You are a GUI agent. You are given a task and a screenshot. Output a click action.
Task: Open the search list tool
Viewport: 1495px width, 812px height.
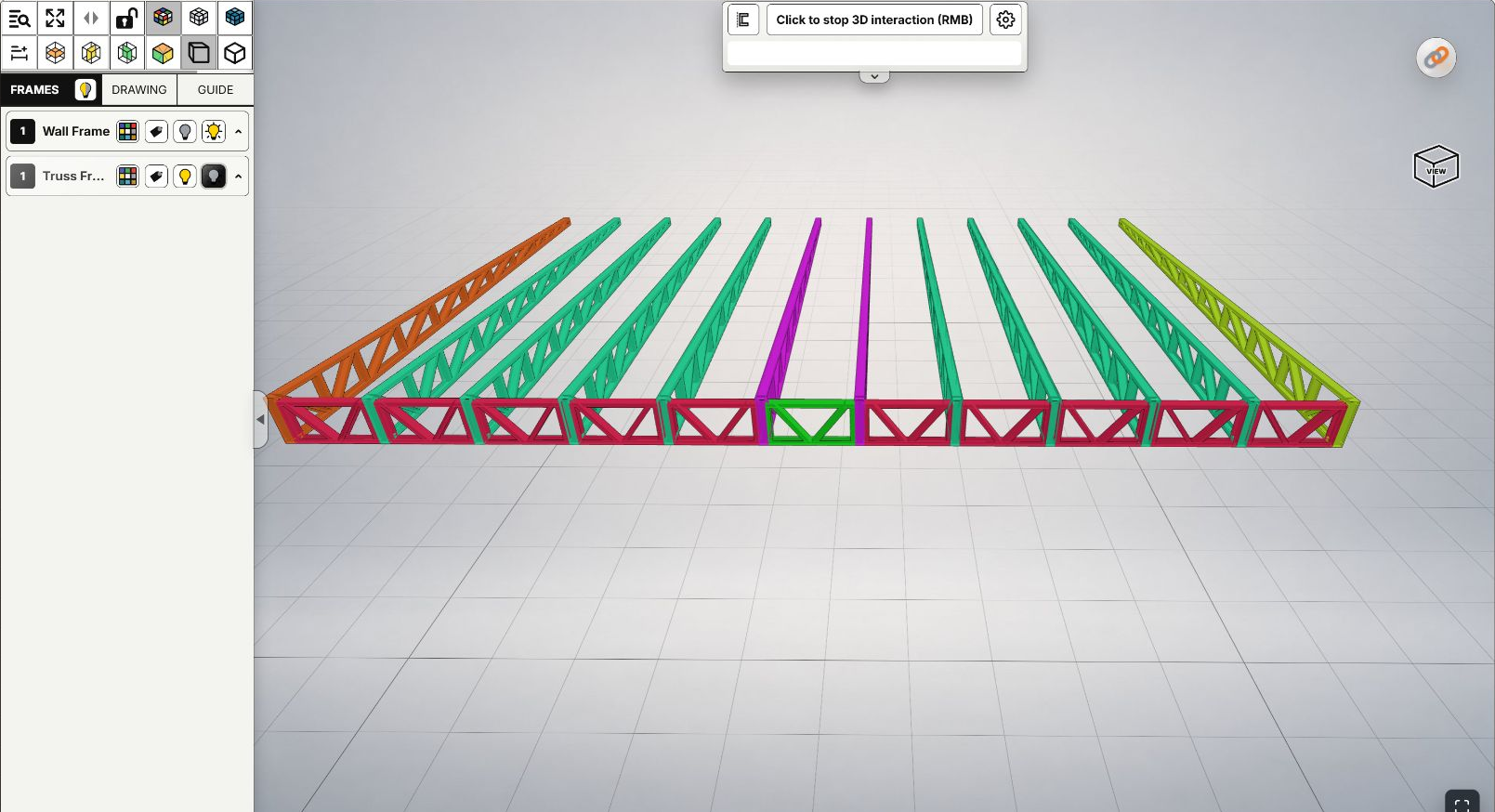(x=20, y=18)
